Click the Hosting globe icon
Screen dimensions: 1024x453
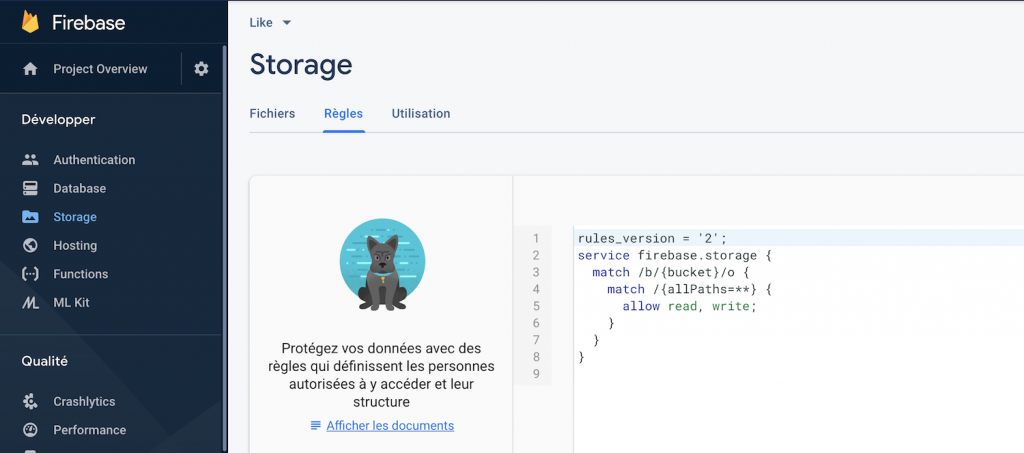(30, 245)
